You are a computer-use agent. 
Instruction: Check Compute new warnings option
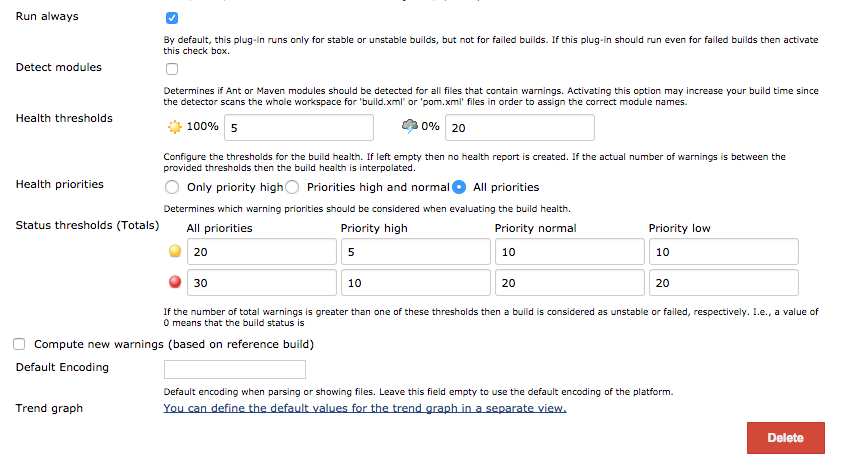20,344
